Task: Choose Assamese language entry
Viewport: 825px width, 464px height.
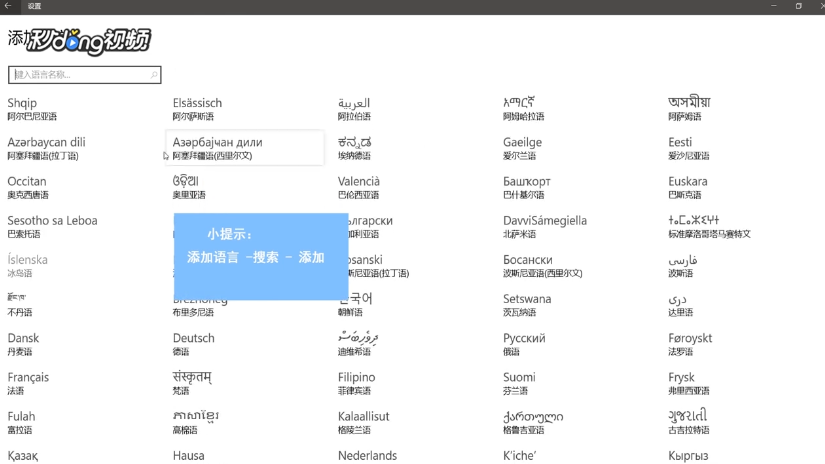Action: [689, 109]
